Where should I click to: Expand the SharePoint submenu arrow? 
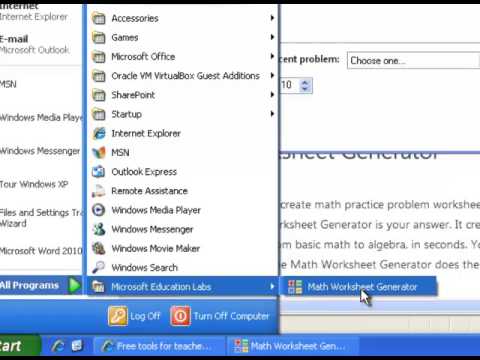272,95
